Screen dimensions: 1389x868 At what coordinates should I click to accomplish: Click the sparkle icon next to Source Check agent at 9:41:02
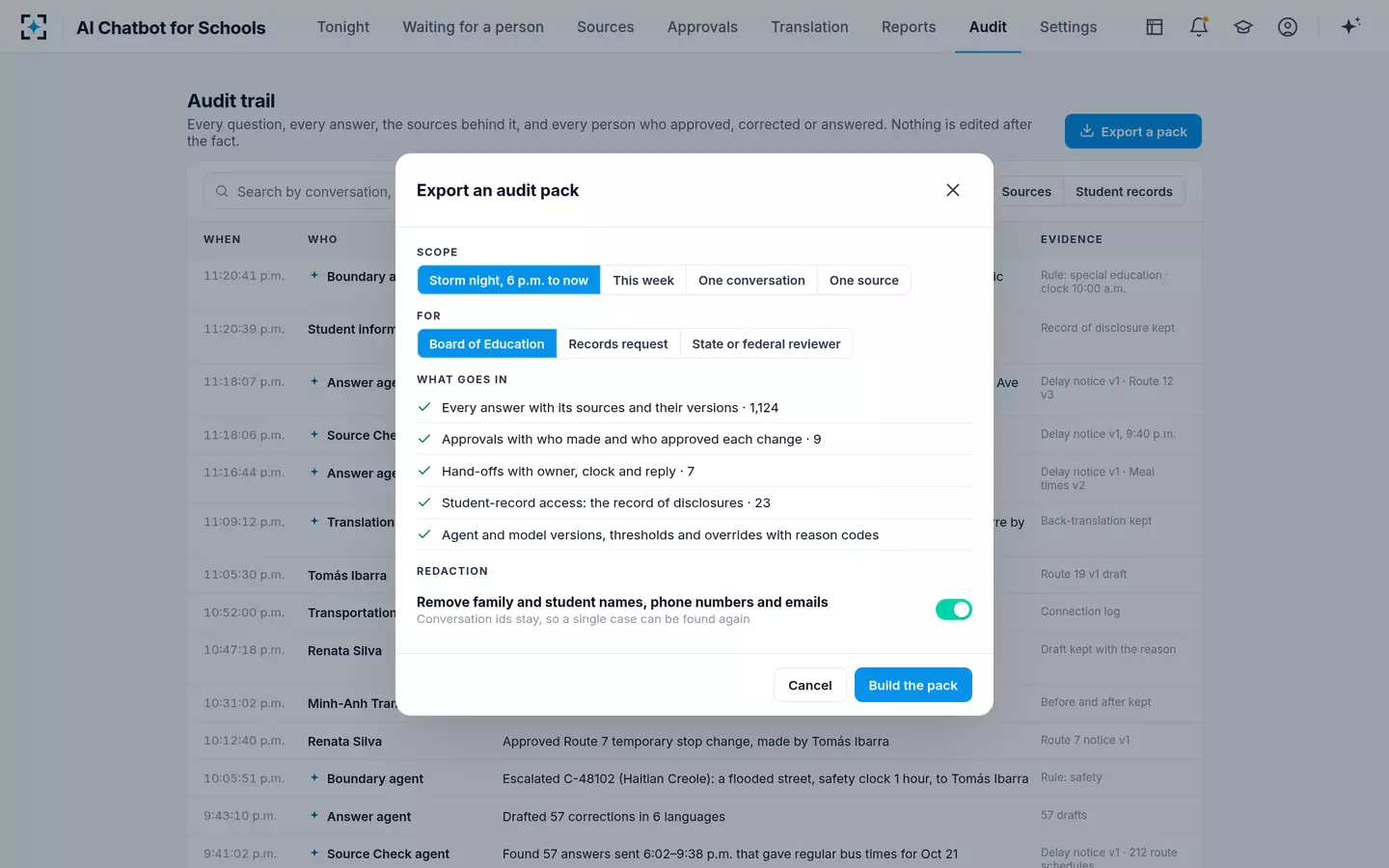coord(314,853)
